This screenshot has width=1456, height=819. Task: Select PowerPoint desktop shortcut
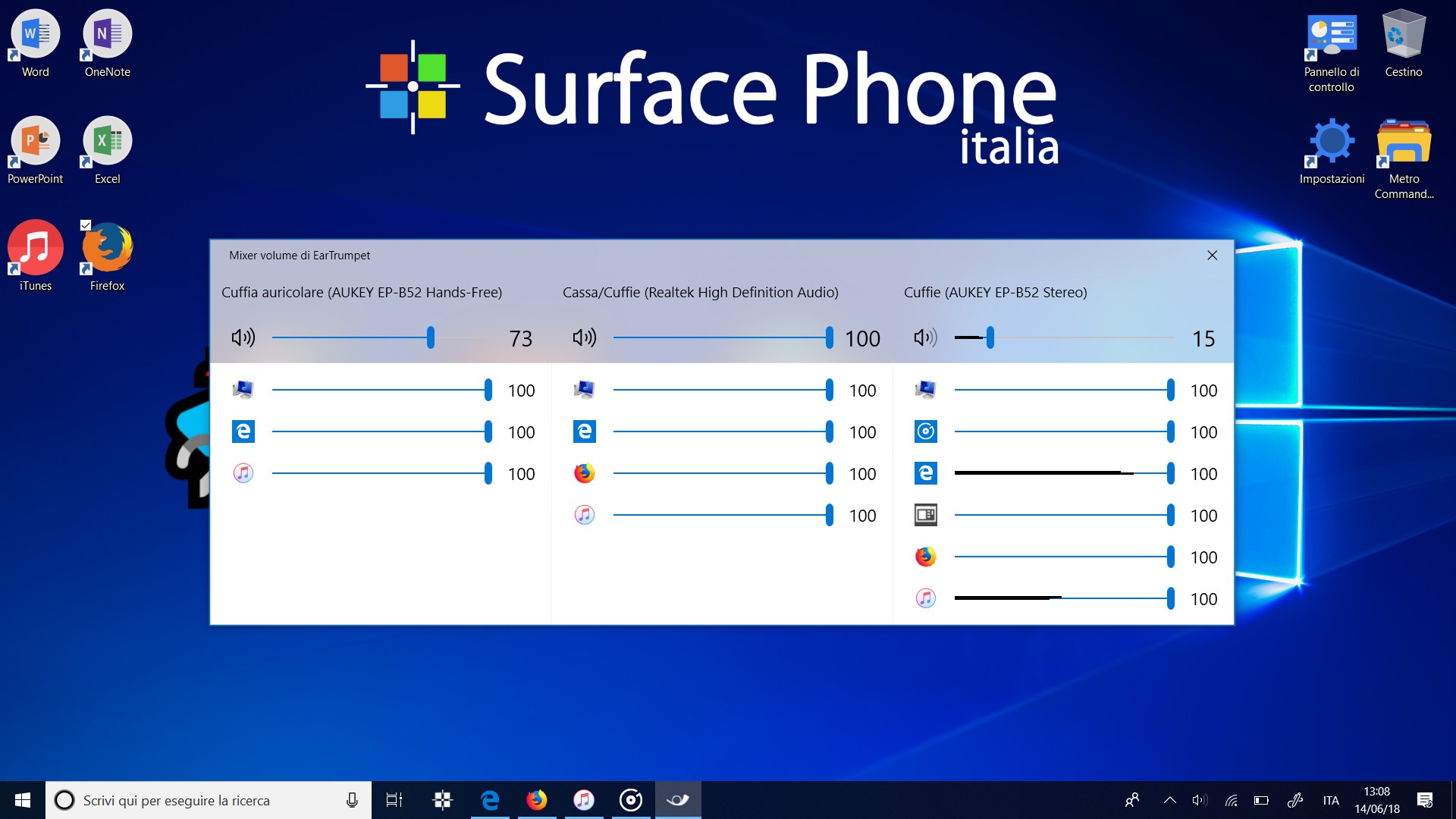(x=35, y=151)
